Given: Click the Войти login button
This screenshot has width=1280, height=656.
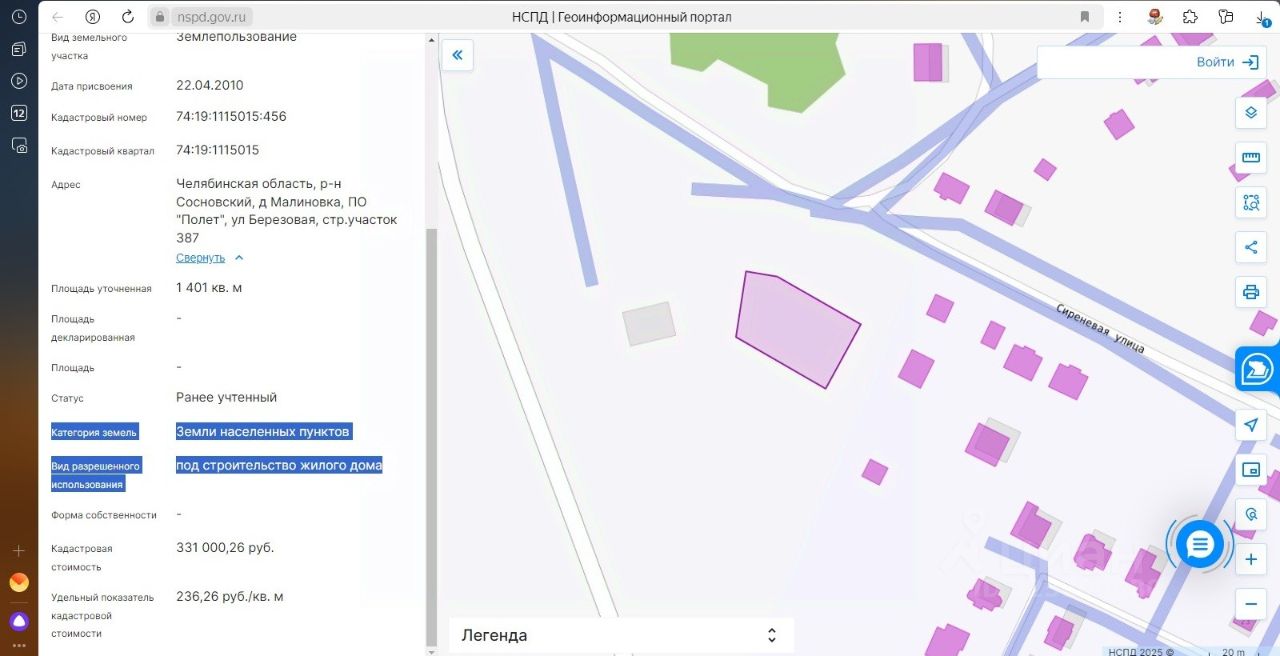Looking at the screenshot, I should pyautogui.click(x=1226, y=62).
